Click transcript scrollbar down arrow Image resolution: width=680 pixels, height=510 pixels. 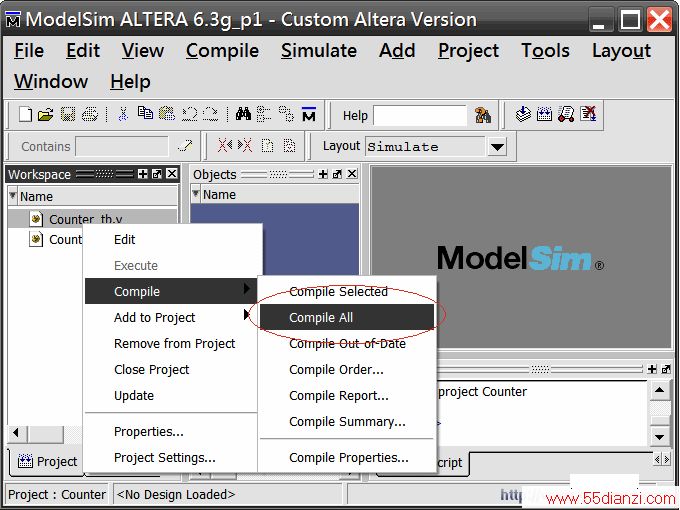(x=659, y=436)
